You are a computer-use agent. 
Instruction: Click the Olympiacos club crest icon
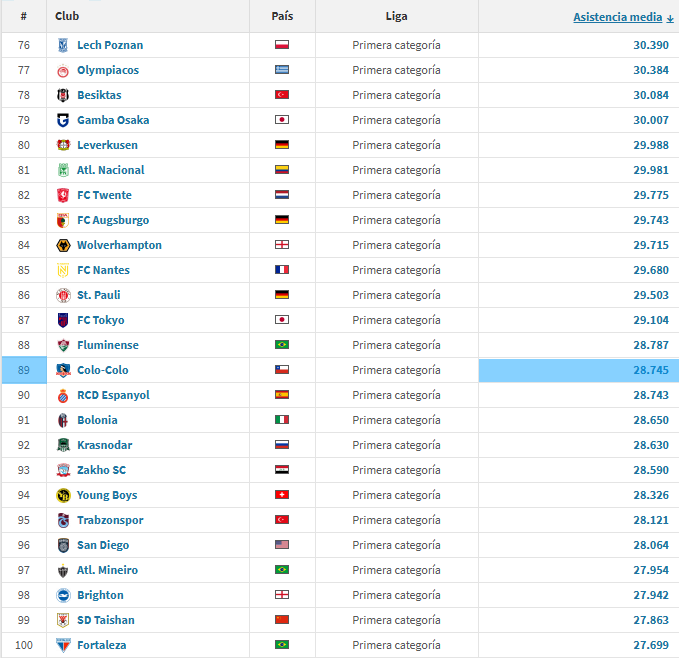[63, 70]
